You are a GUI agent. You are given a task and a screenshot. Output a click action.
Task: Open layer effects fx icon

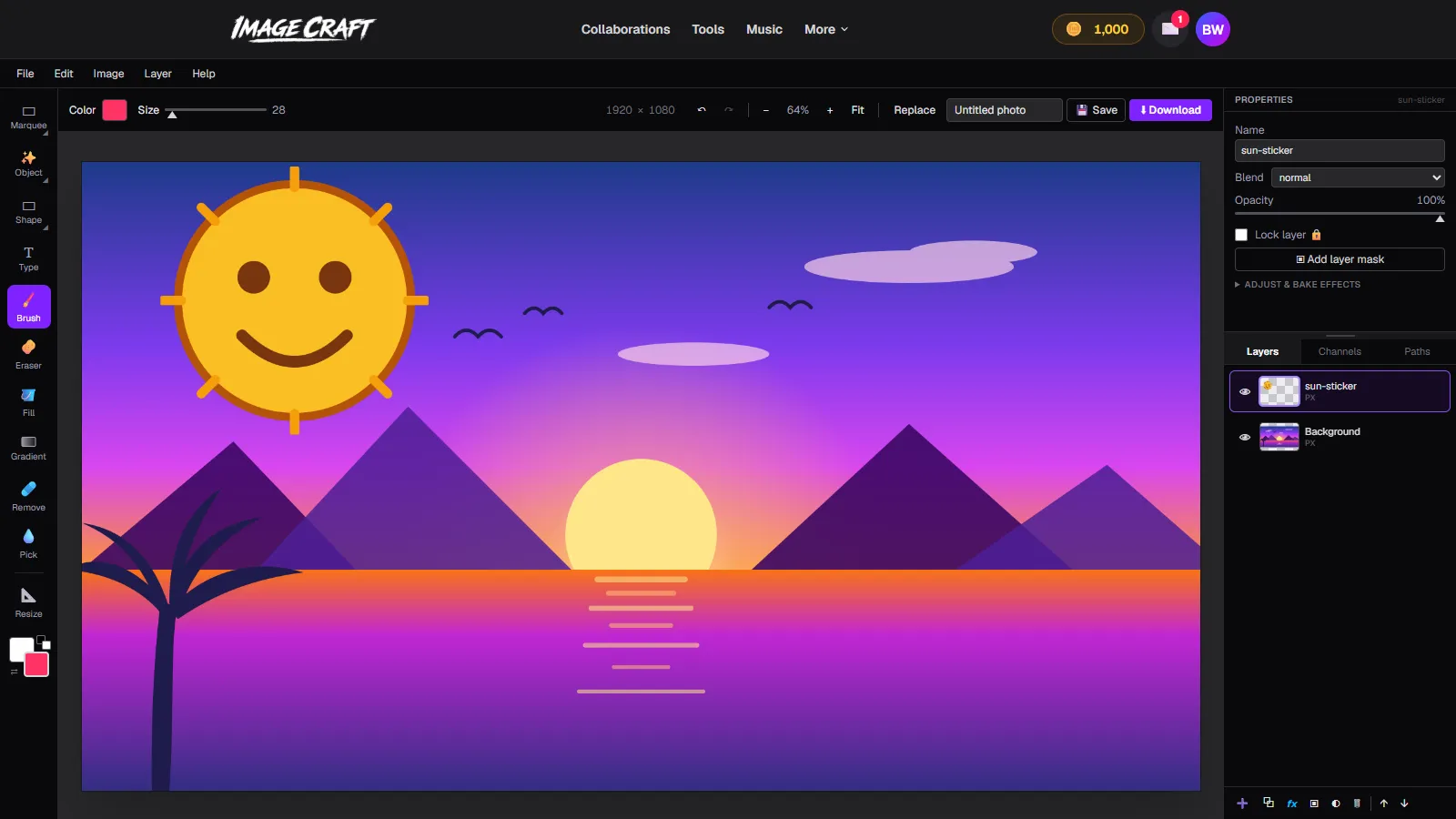(1292, 804)
